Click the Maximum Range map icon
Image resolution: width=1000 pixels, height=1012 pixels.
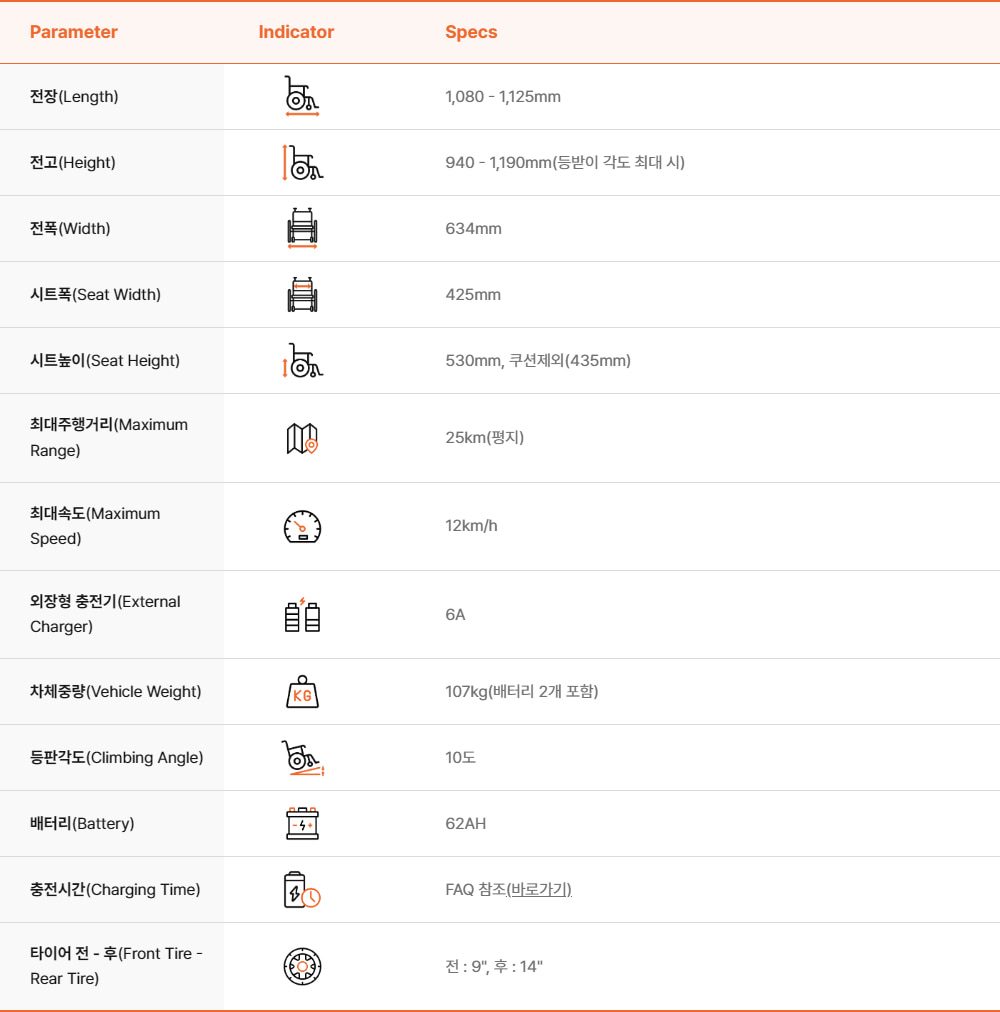302,438
